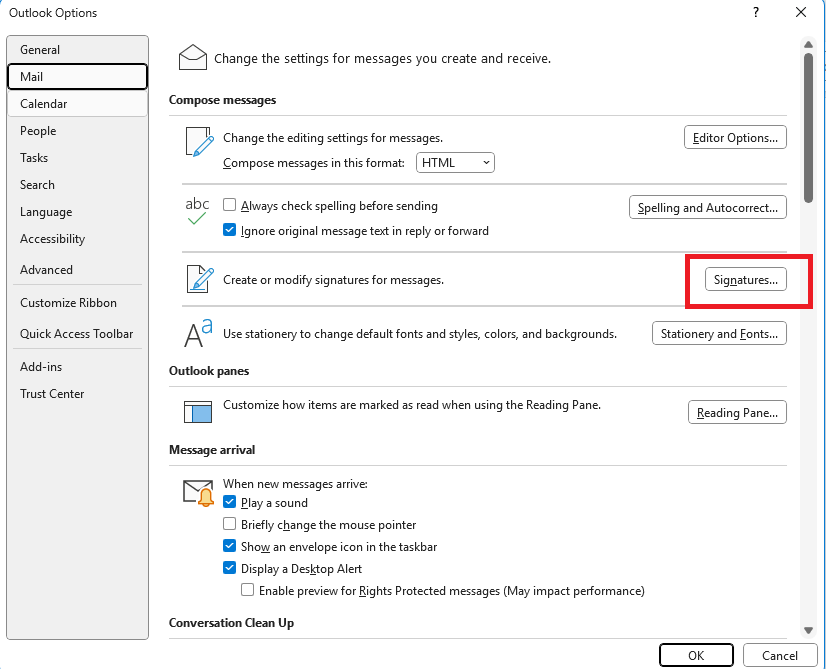Enable preview for Rights Protected messages
The width and height of the screenshot is (831, 669).
(247, 590)
